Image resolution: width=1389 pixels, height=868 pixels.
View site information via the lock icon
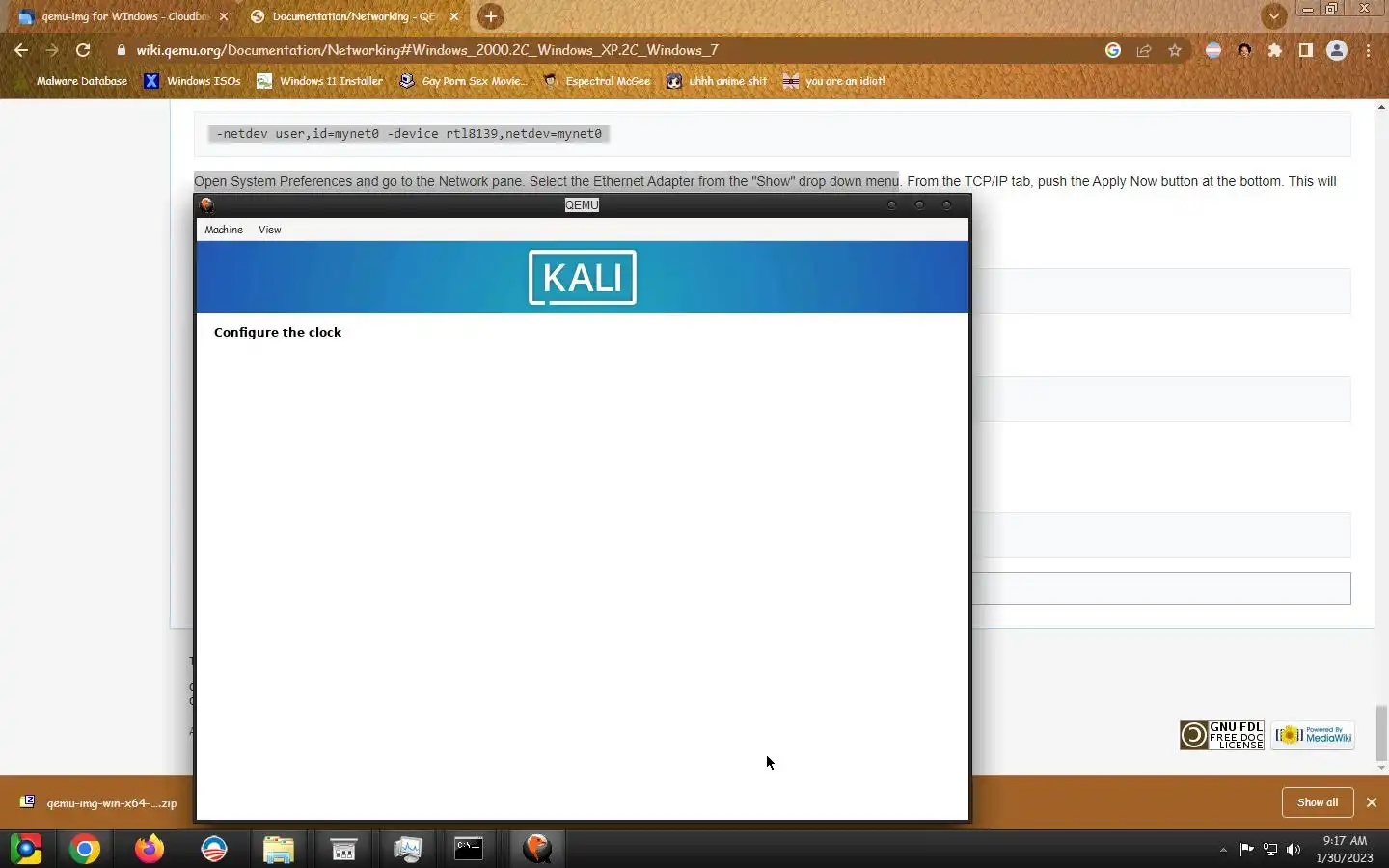pos(121,50)
